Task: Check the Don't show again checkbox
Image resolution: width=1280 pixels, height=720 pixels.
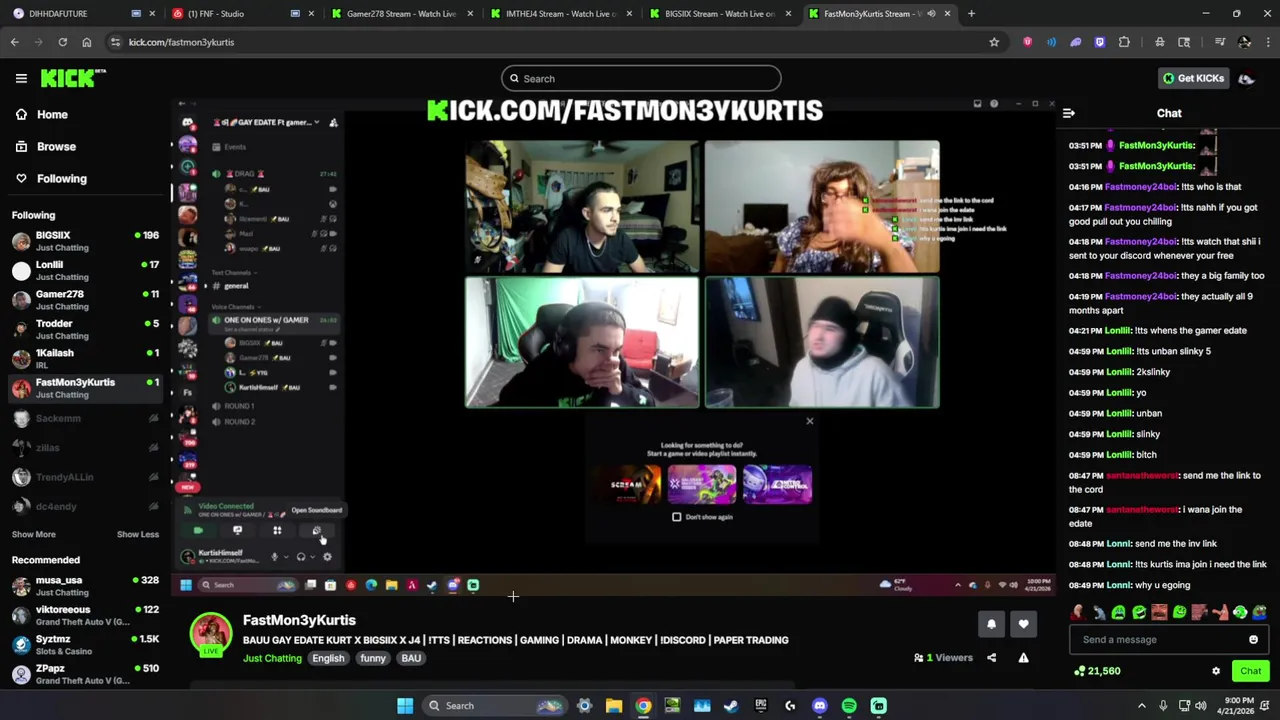Action: point(677,517)
